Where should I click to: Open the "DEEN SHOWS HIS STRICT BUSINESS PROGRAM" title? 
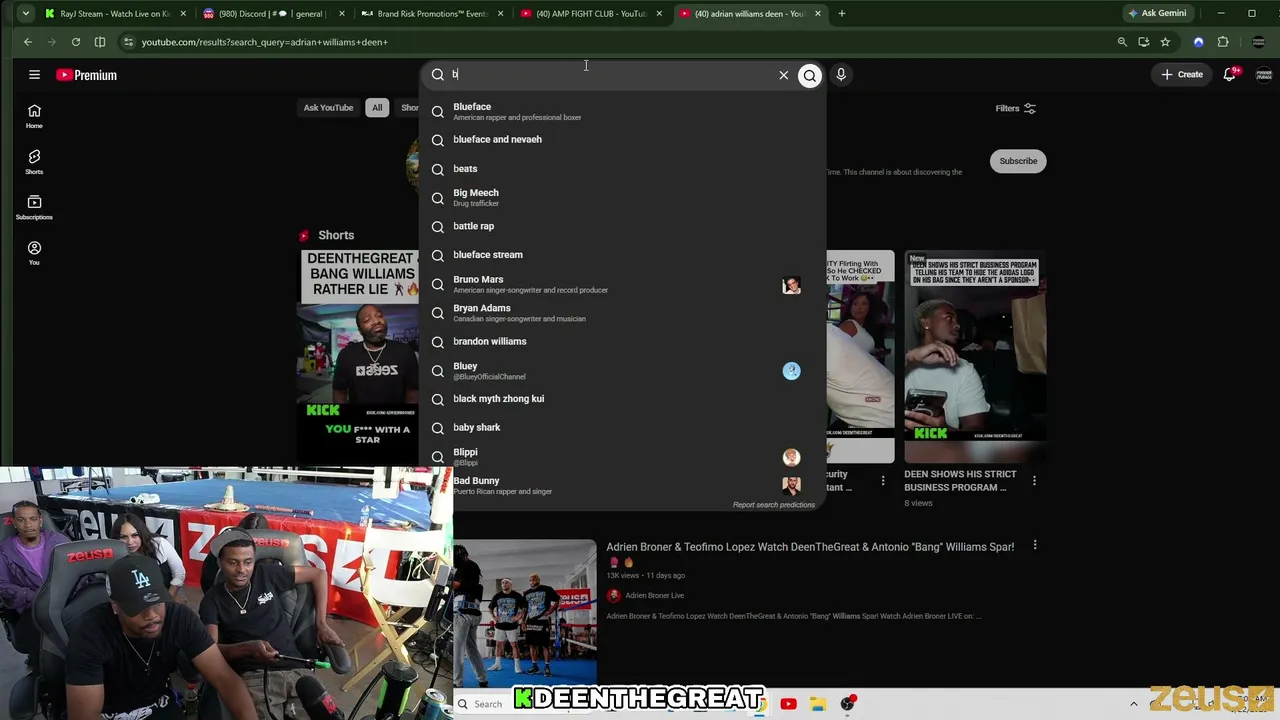pyautogui.click(x=960, y=481)
